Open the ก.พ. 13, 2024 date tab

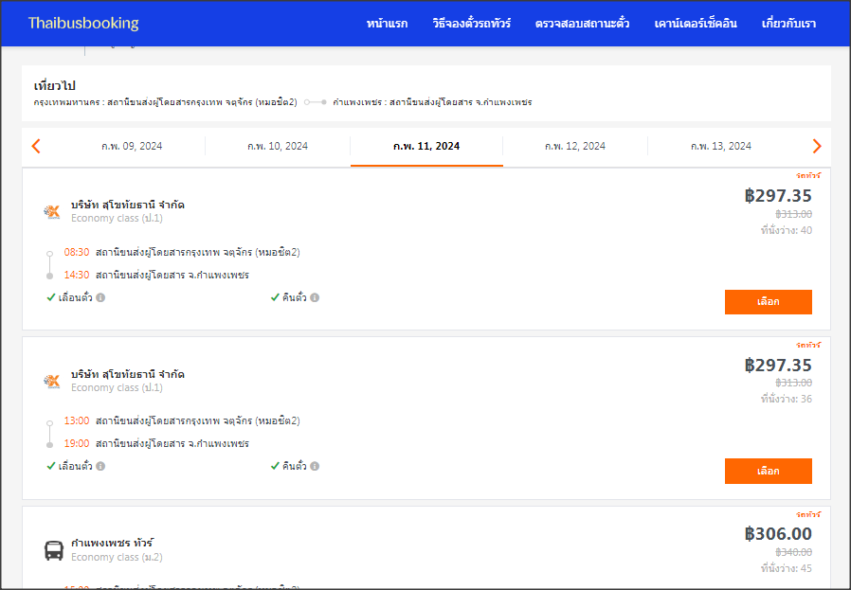coord(721,146)
